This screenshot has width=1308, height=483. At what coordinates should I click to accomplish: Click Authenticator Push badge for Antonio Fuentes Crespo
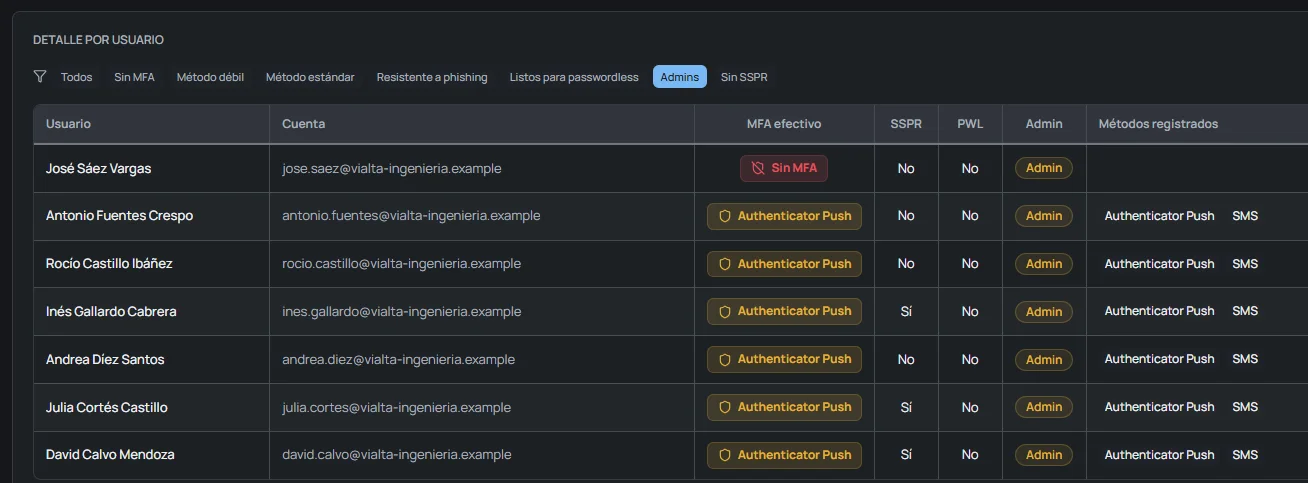pyautogui.click(x=784, y=216)
